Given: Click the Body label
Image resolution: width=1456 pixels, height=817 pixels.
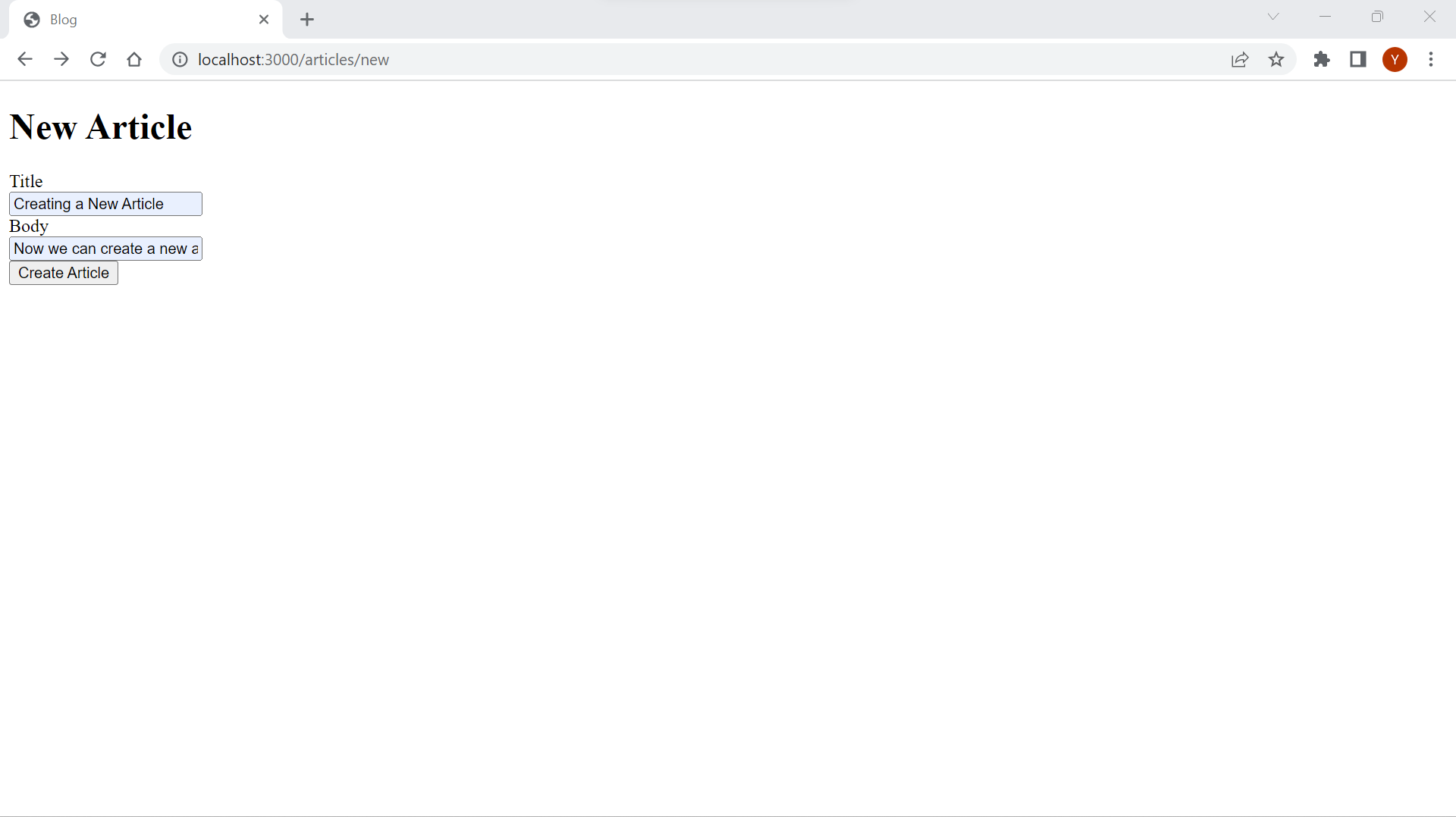Looking at the screenshot, I should tap(29, 226).
